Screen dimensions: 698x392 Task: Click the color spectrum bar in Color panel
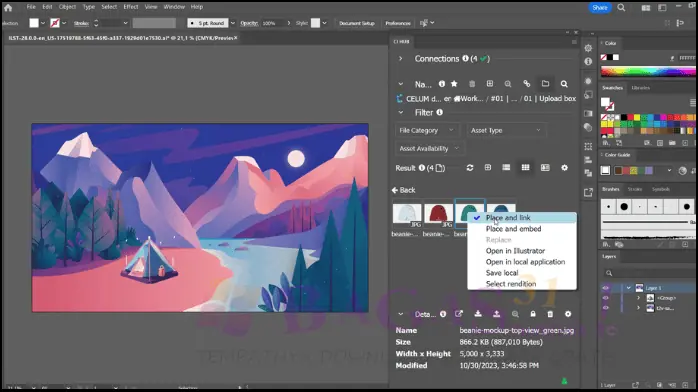tap(648, 72)
